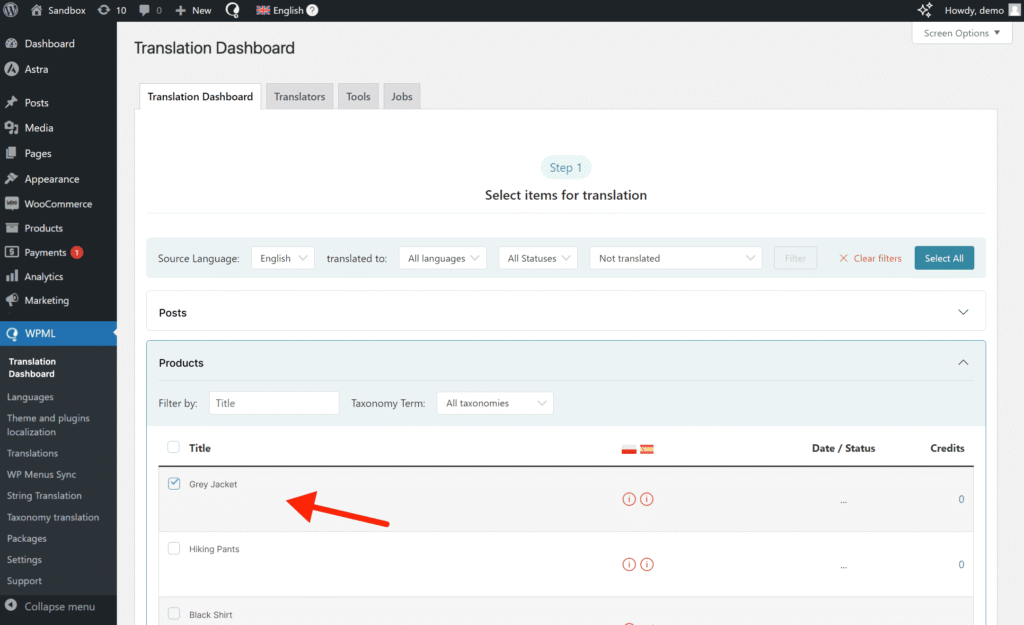Open the Taxonomy Term dropdown
The height and width of the screenshot is (625, 1024).
point(495,403)
